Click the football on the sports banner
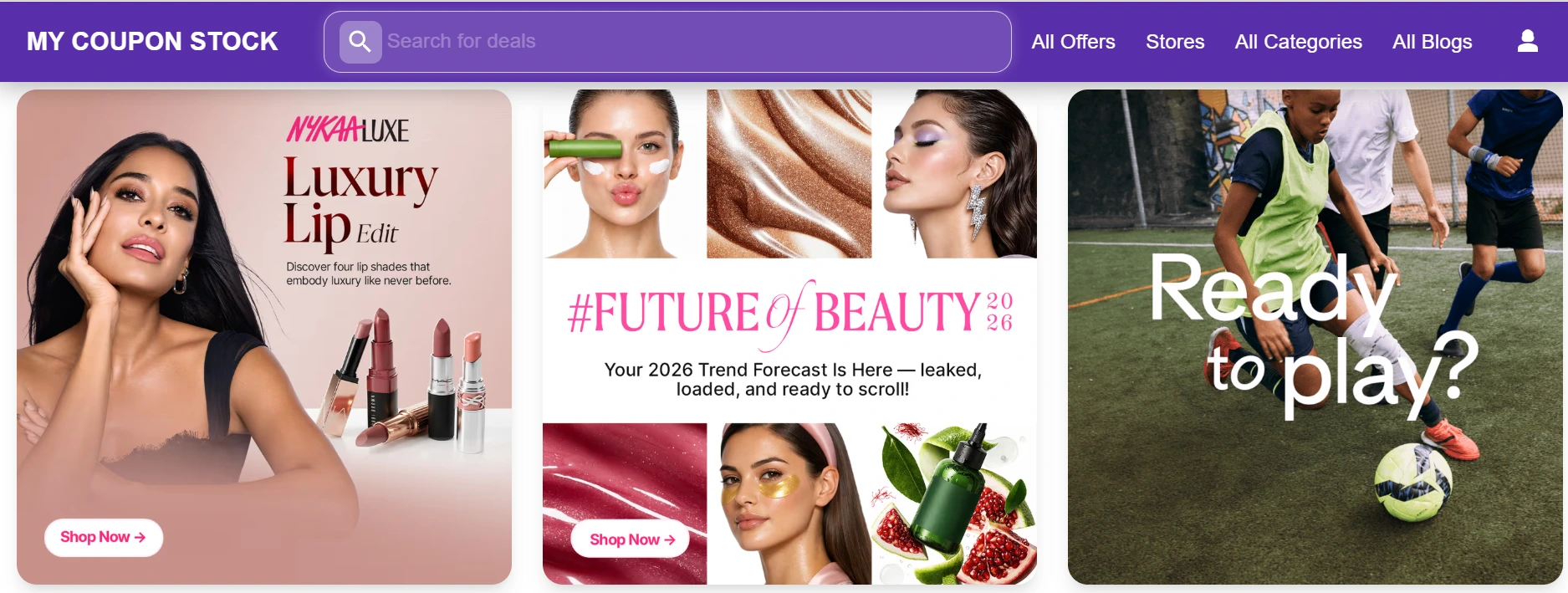This screenshot has width=1568, height=593. (x=1412, y=483)
